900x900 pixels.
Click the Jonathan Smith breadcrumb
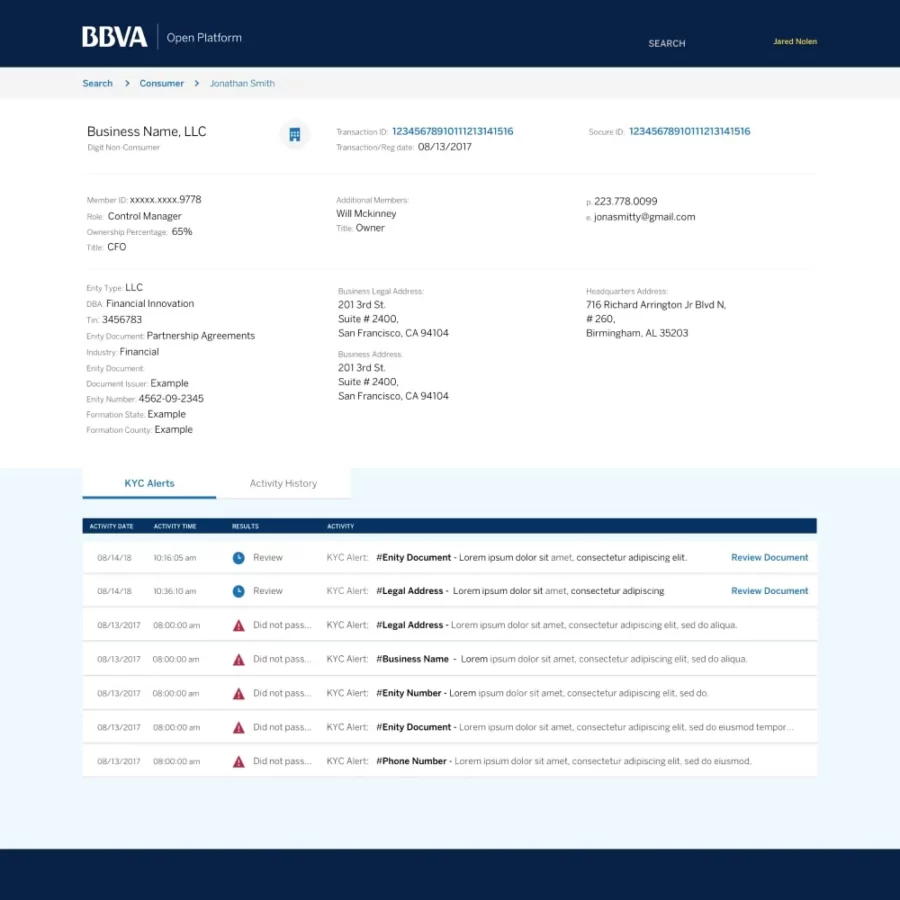(242, 83)
